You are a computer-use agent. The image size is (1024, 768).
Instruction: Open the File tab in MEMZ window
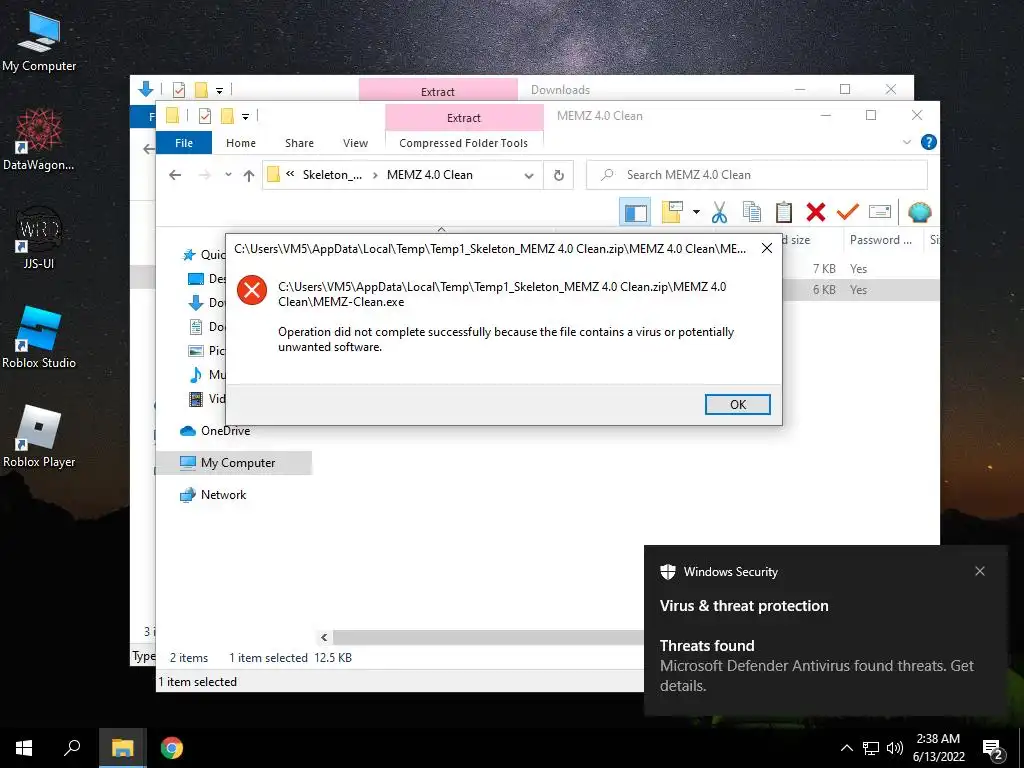pyautogui.click(x=184, y=143)
